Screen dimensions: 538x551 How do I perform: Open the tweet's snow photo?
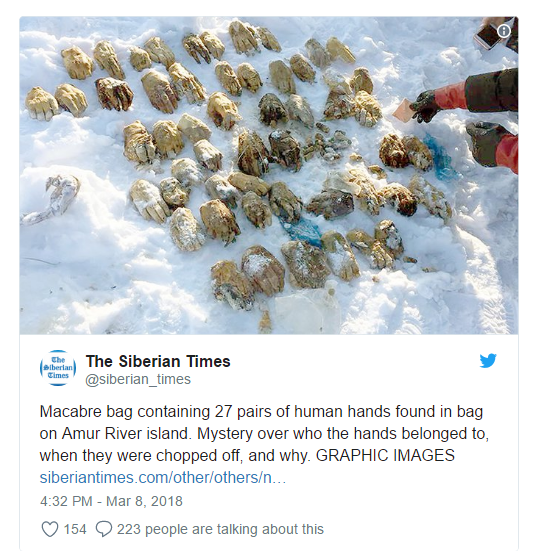(x=269, y=175)
